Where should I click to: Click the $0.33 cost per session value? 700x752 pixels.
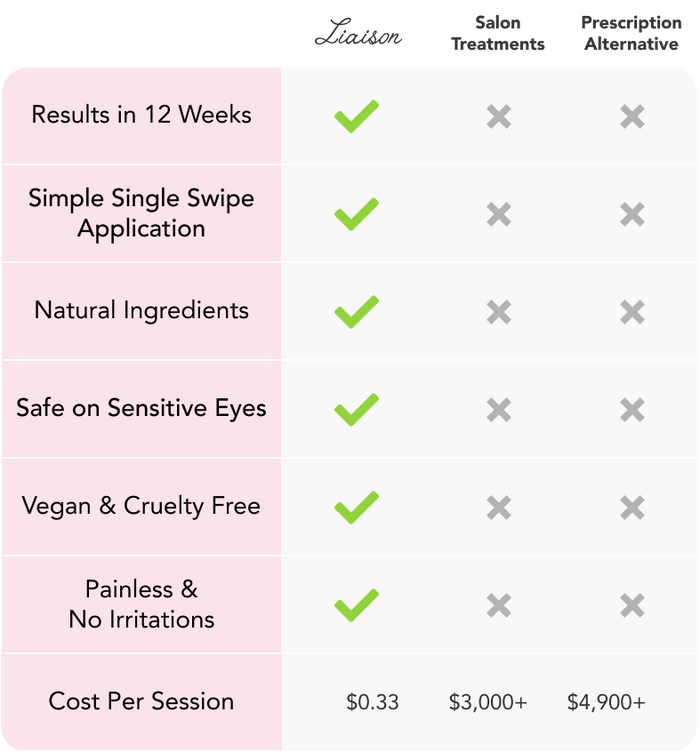[x=372, y=702]
